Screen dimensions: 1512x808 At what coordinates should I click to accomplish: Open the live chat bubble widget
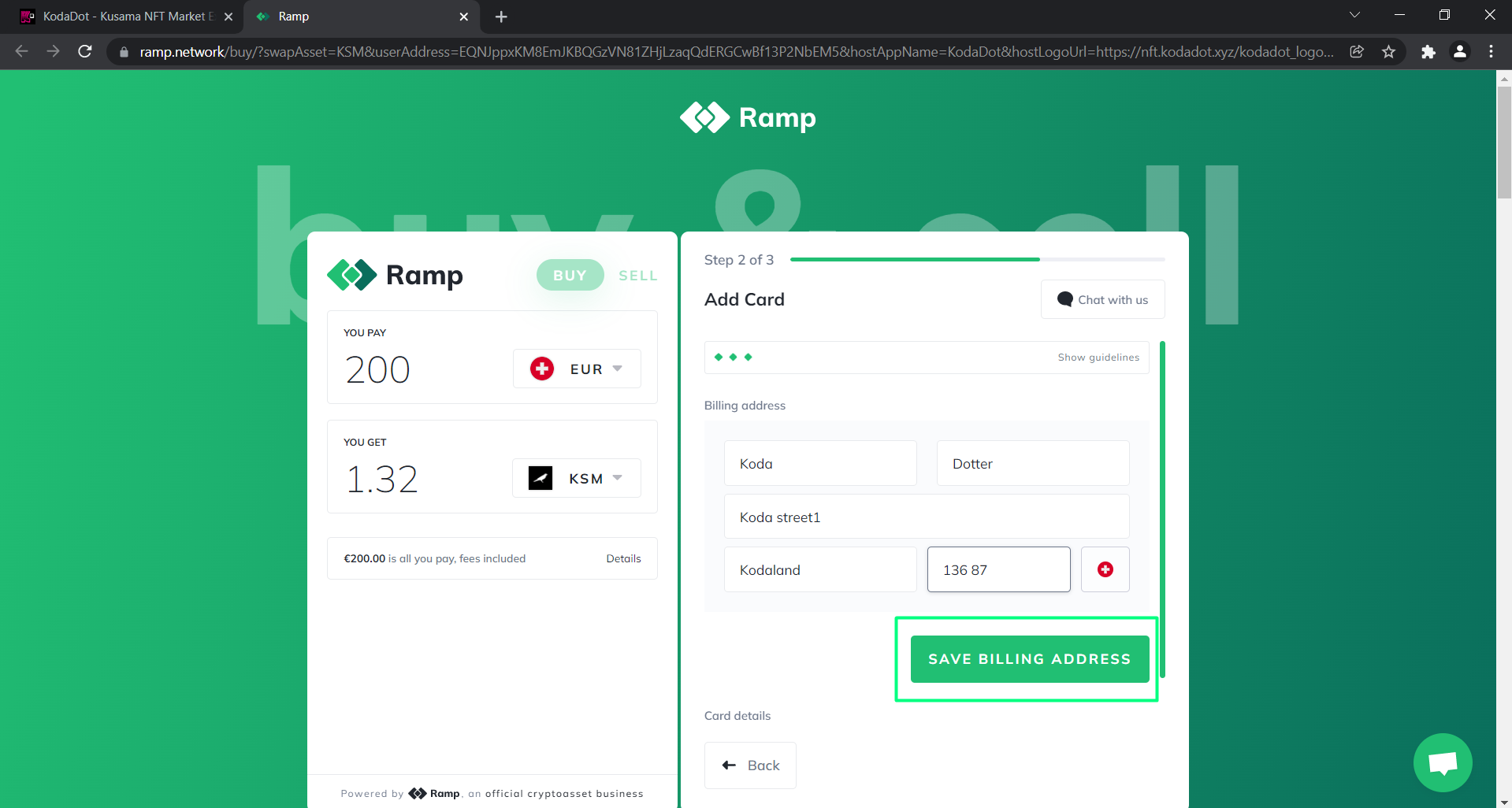(x=1442, y=762)
